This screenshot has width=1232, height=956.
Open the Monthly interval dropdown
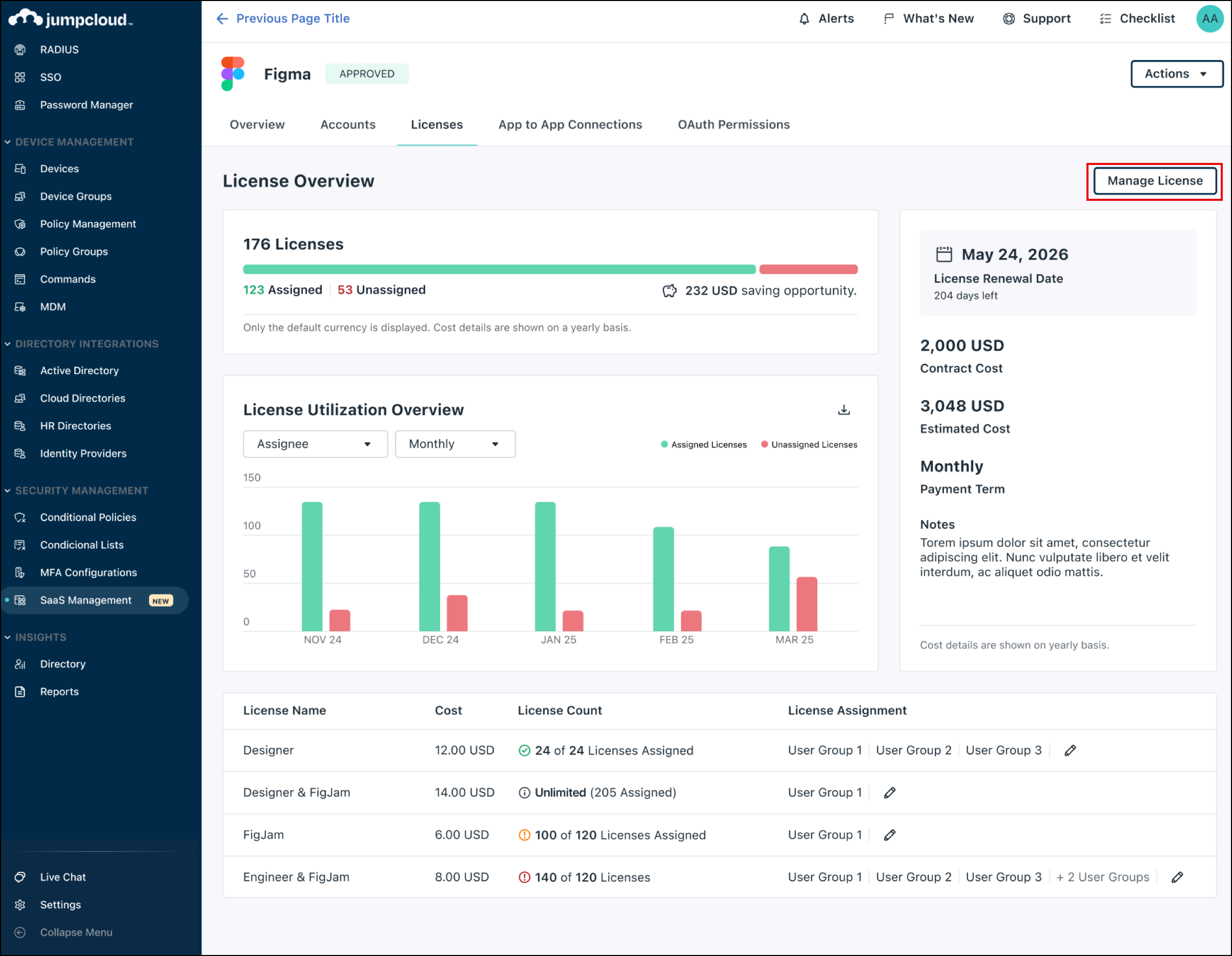pyautogui.click(x=455, y=444)
